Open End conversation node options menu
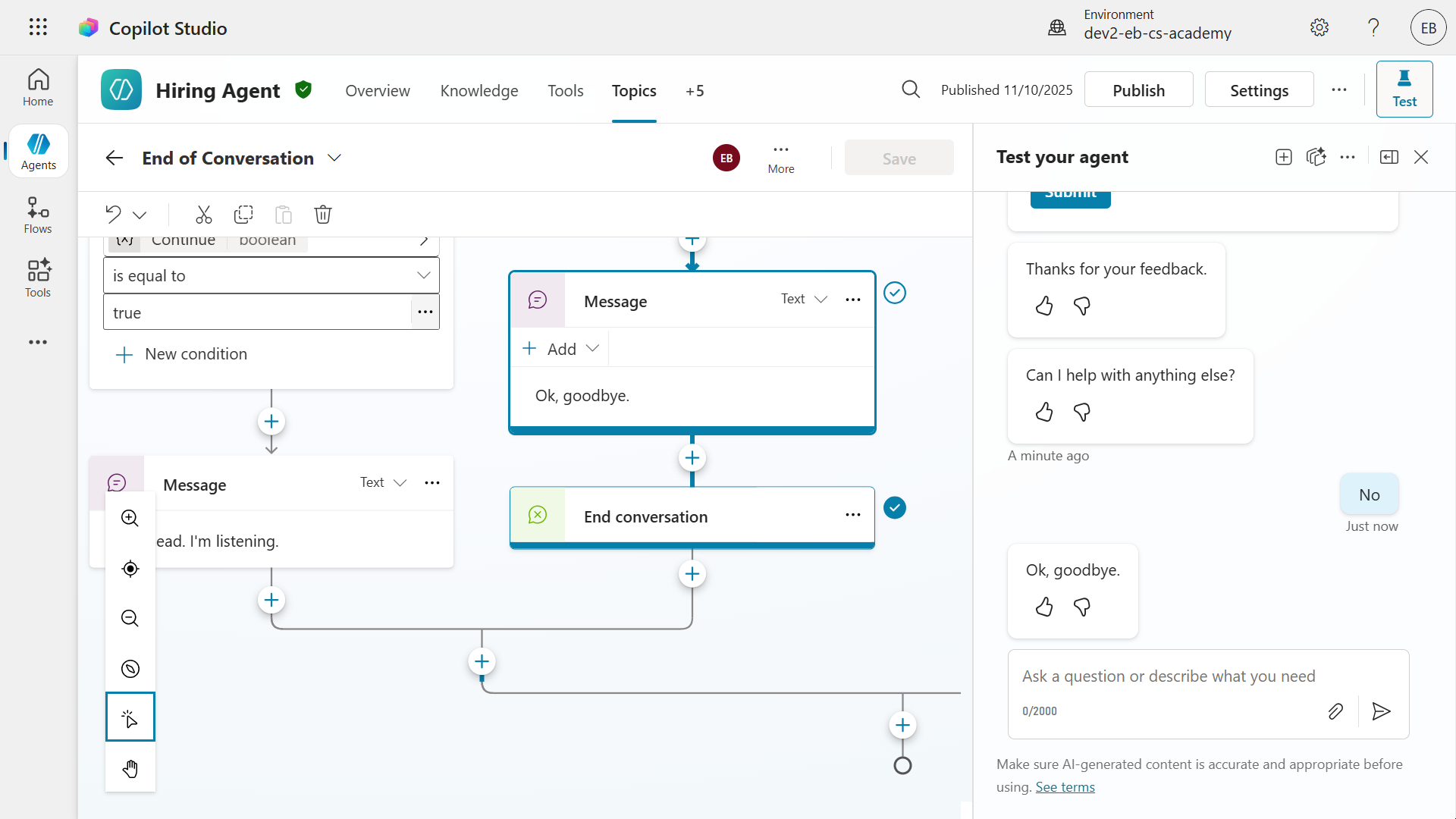 (x=852, y=516)
